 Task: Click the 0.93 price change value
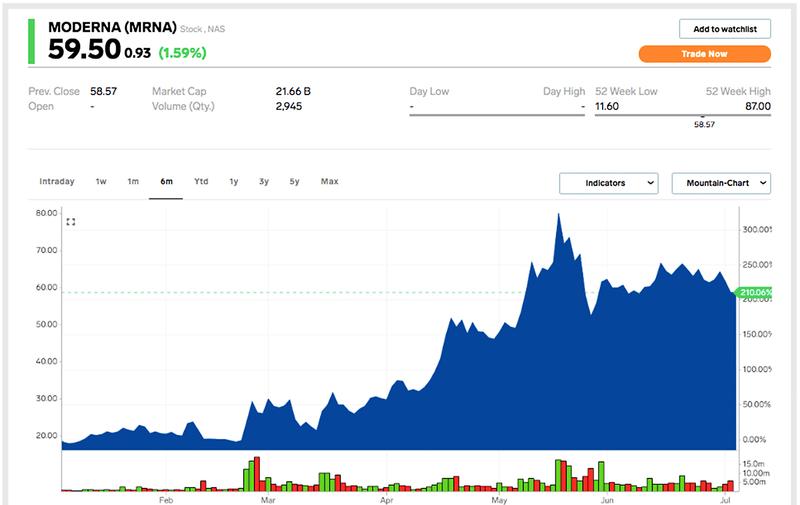[138, 53]
